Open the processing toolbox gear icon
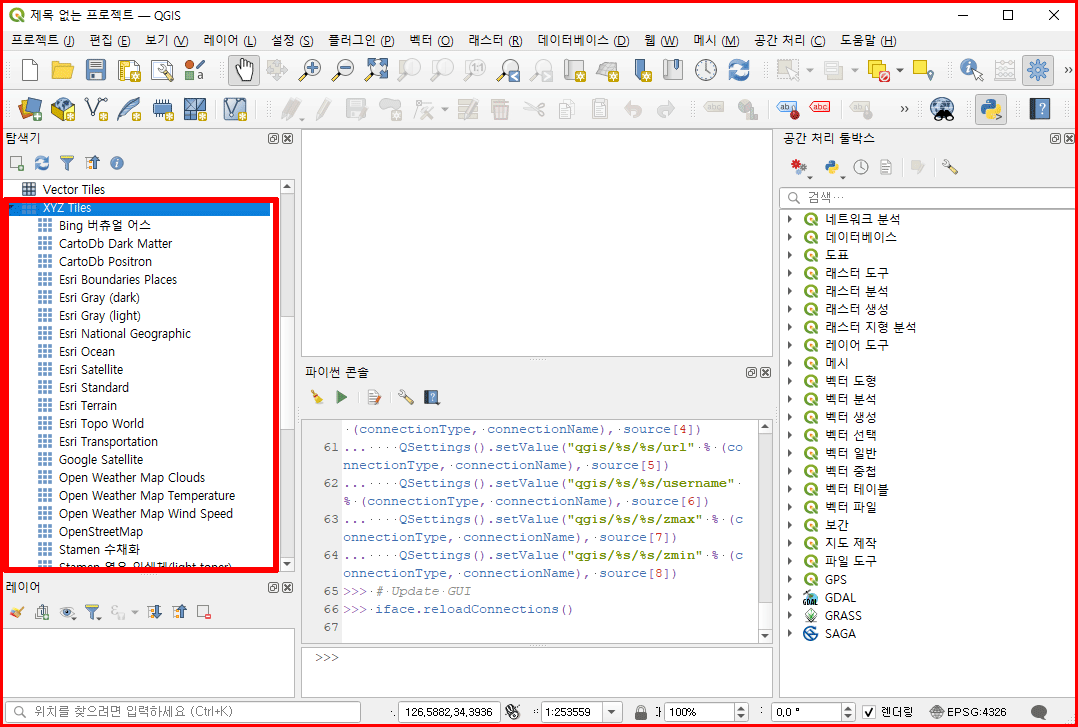 coord(1037,70)
